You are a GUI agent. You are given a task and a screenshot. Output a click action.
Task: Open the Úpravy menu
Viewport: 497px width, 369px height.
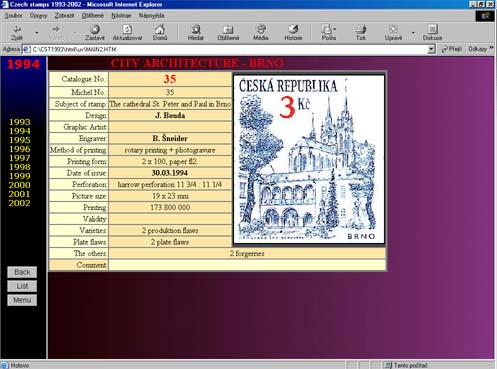point(38,16)
